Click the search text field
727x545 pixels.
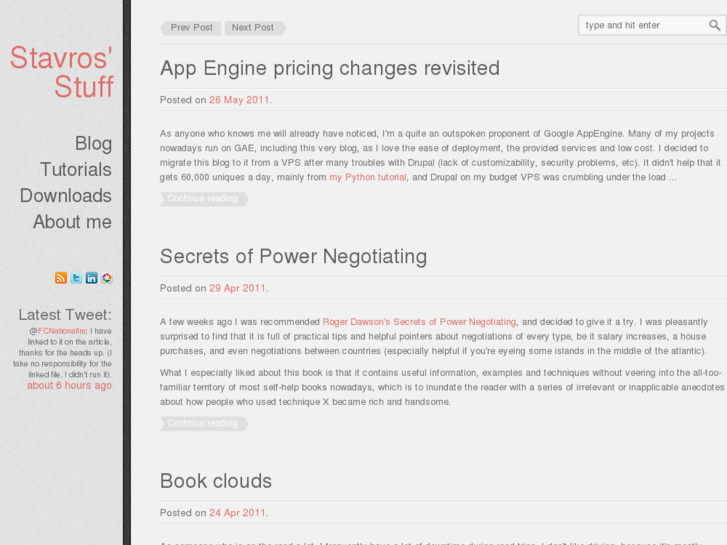tap(642, 25)
